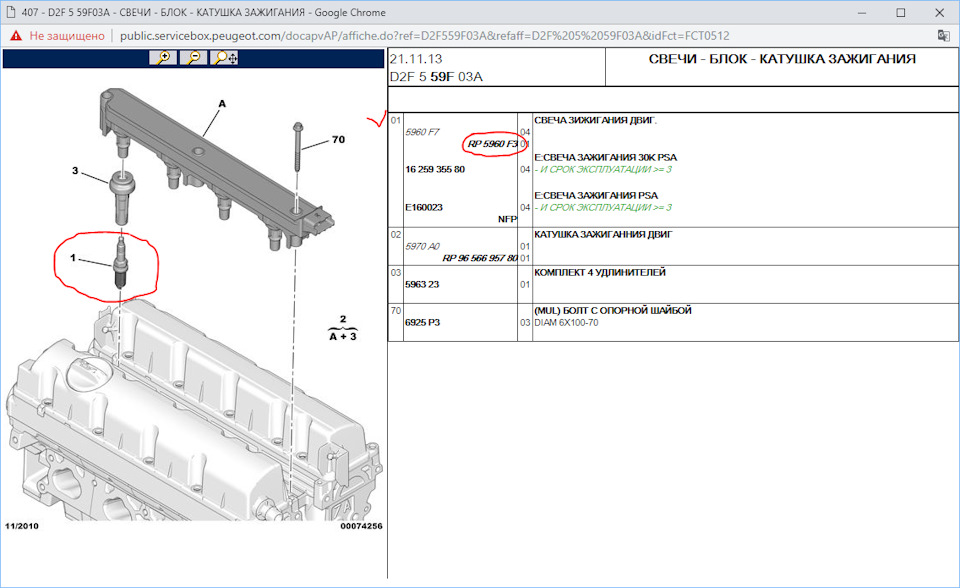Click document code 'D2F 5 59F 03A'
The width and height of the screenshot is (960, 588).
point(436,77)
